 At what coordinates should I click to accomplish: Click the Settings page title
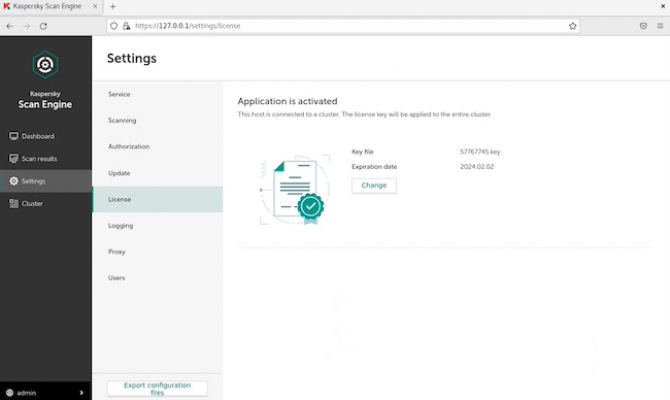(x=132, y=58)
